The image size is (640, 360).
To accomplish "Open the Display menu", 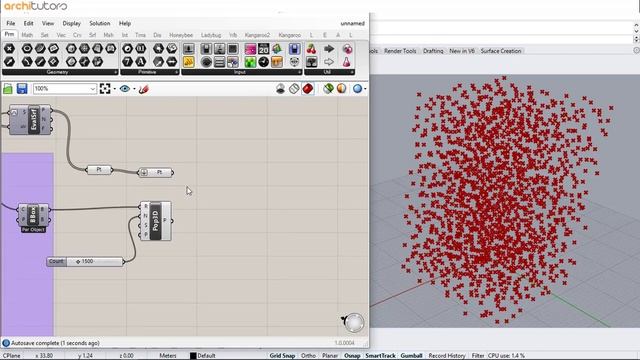I will 71,23.
